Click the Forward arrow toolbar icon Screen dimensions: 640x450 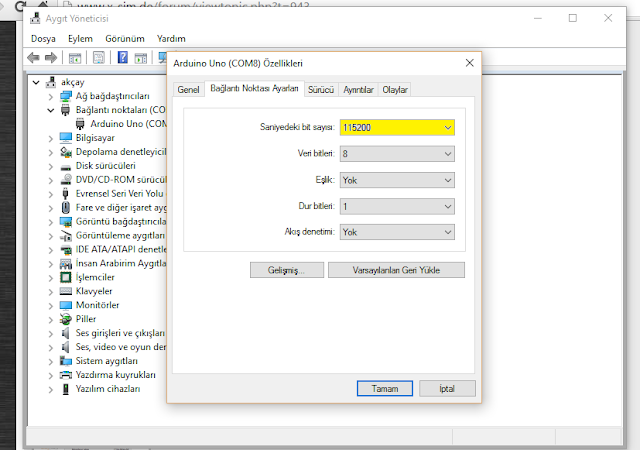[51, 58]
